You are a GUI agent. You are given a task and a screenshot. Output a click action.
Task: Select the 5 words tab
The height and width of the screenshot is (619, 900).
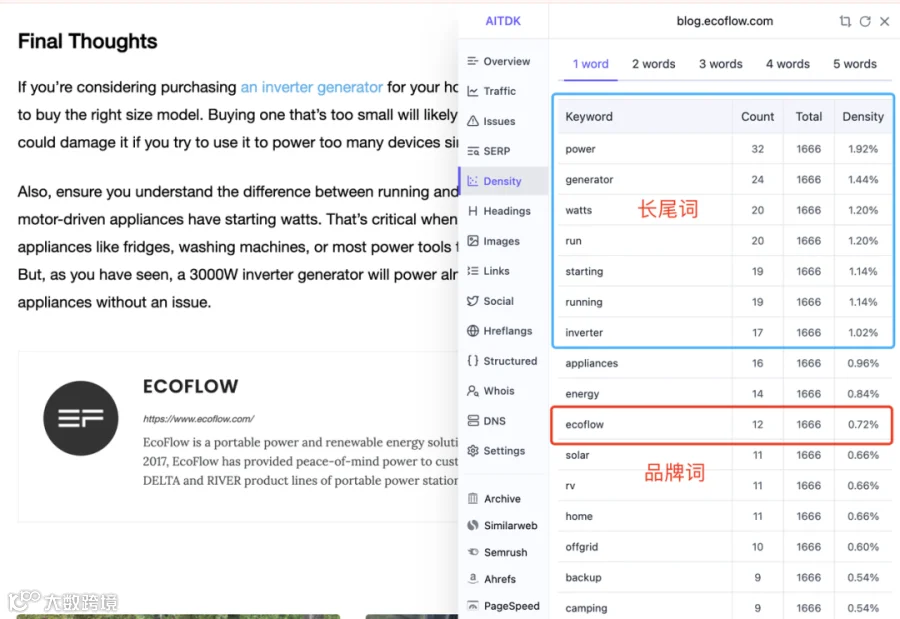point(855,64)
